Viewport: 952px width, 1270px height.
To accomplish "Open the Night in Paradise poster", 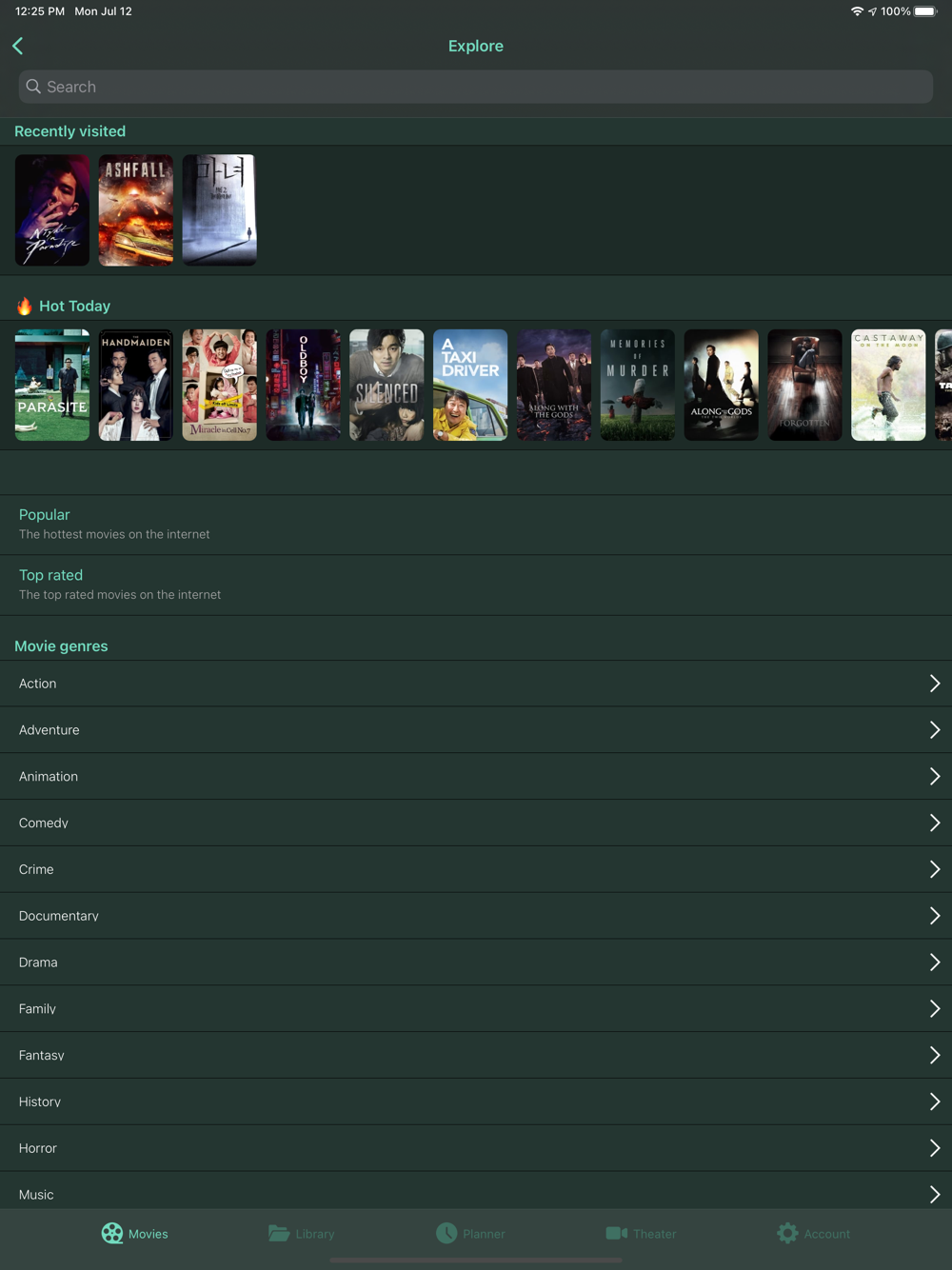I will click(x=52, y=210).
